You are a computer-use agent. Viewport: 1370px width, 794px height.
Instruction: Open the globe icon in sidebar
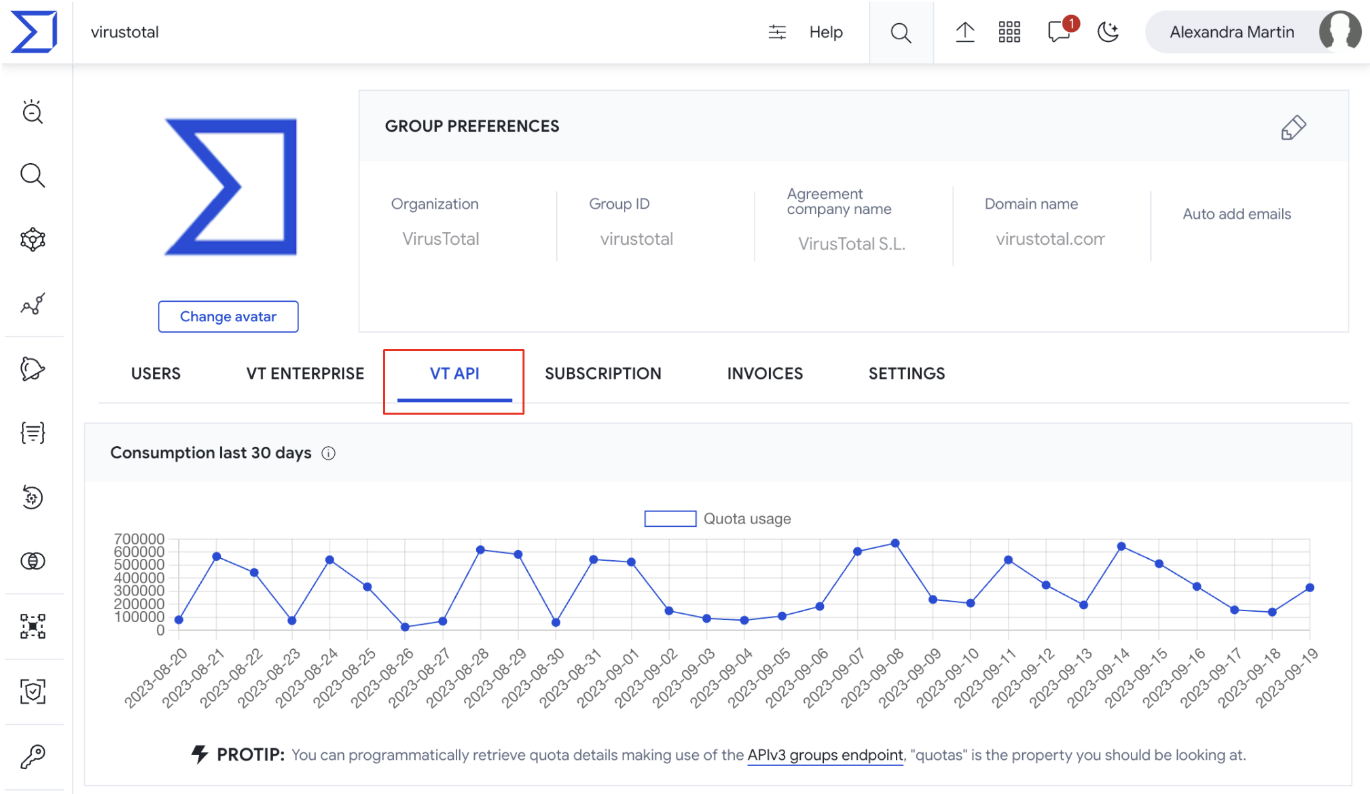(x=33, y=561)
